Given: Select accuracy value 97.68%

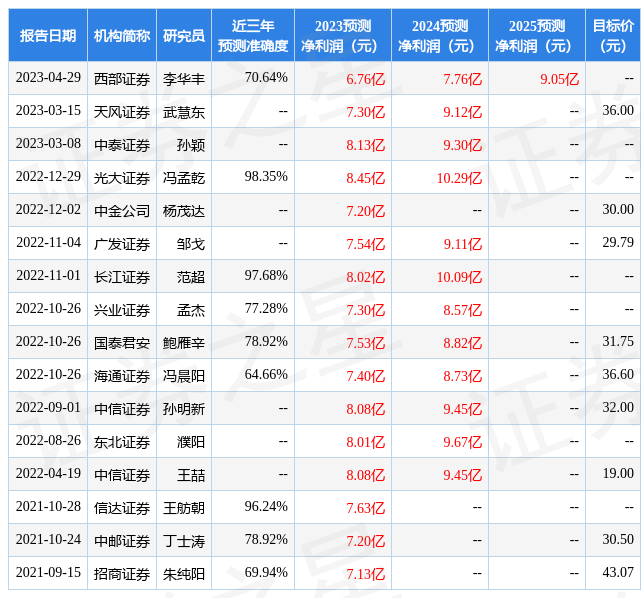Looking at the screenshot, I should coord(266,275).
